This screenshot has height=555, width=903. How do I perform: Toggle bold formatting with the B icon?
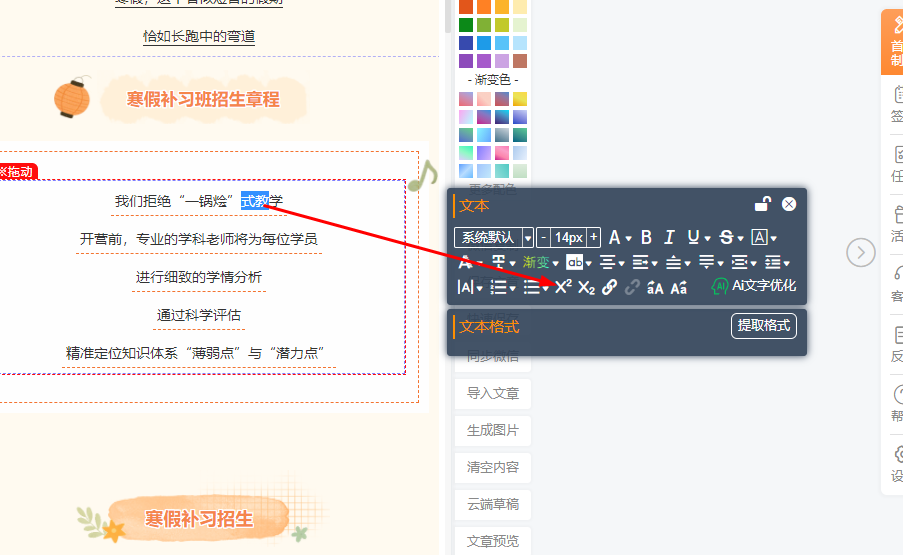646,237
